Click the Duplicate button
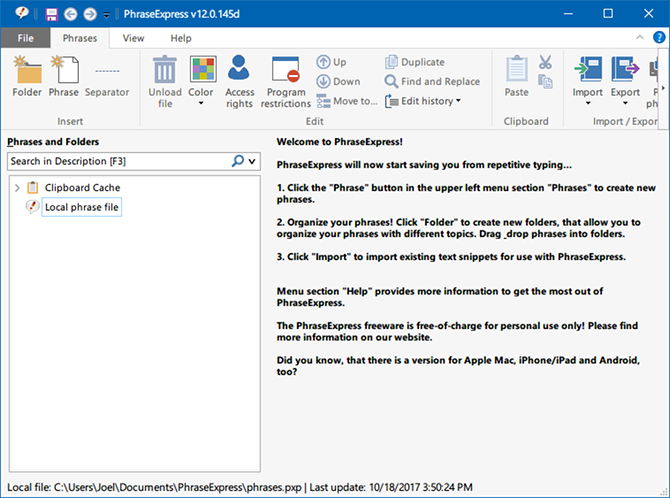 coord(415,62)
